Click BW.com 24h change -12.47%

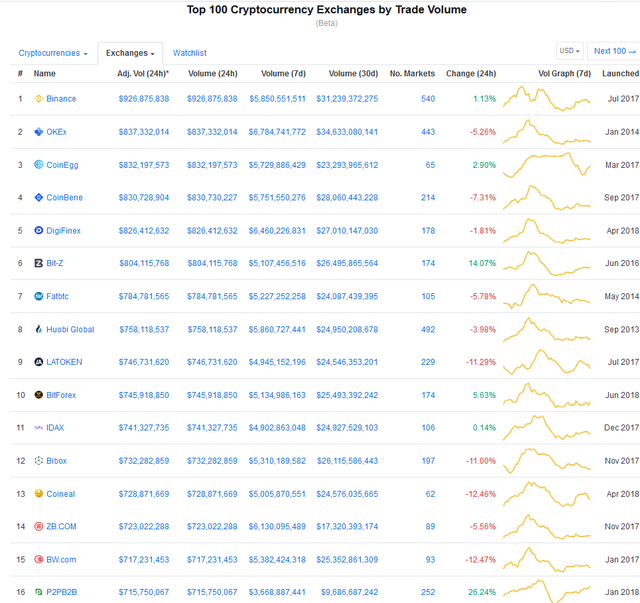[480, 560]
